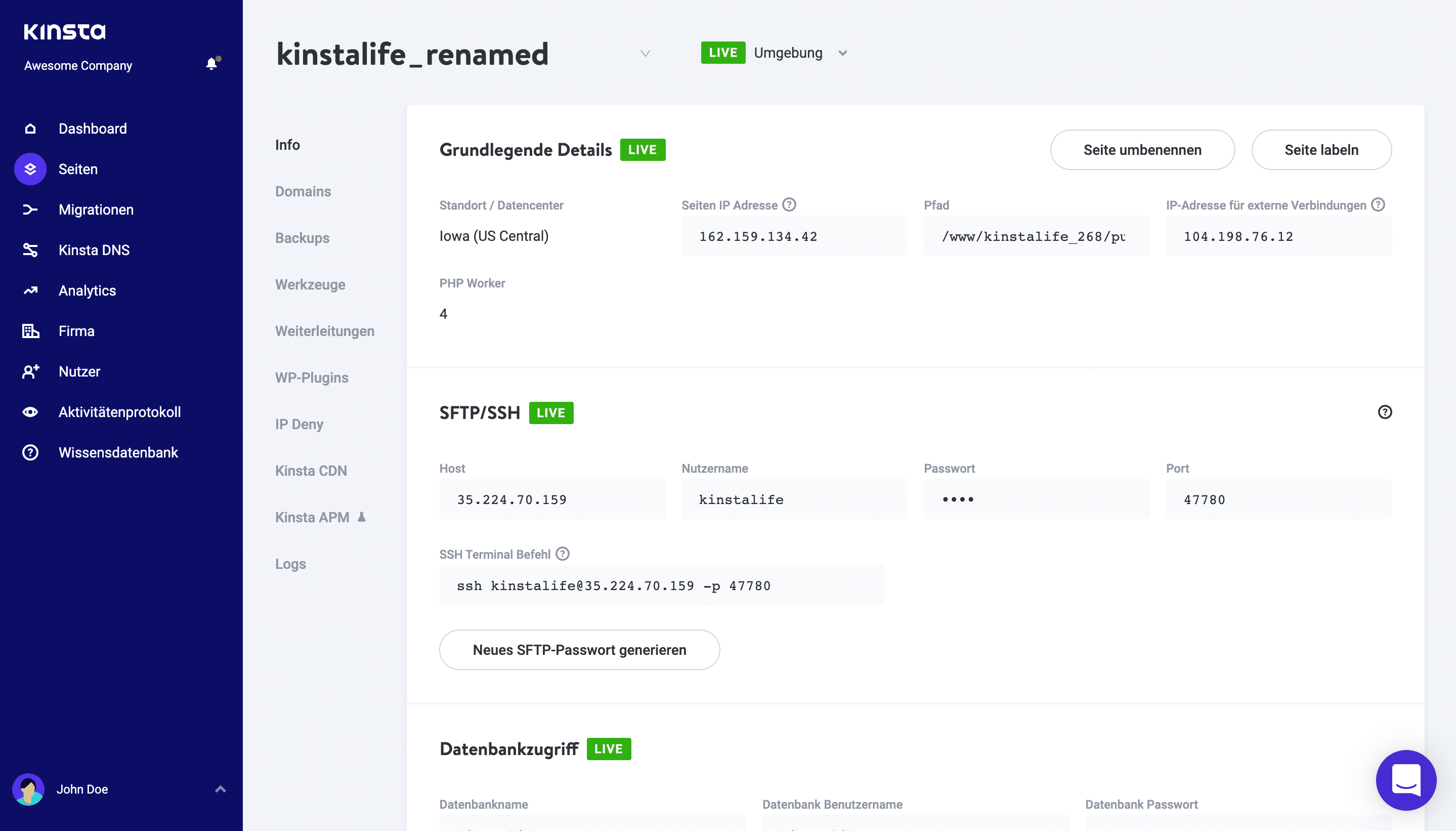Image resolution: width=1456 pixels, height=831 pixels.
Task: Open the Kinsta APM tab
Action: pyautogui.click(x=312, y=517)
